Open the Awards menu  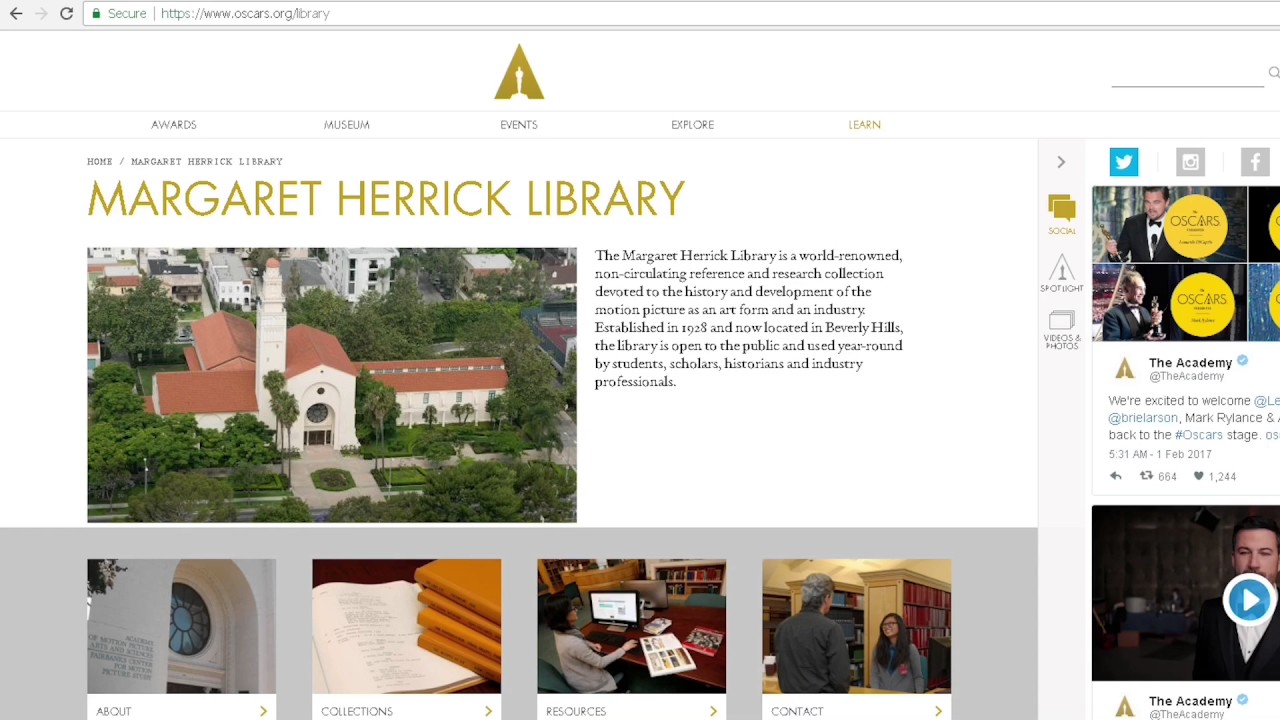(174, 125)
